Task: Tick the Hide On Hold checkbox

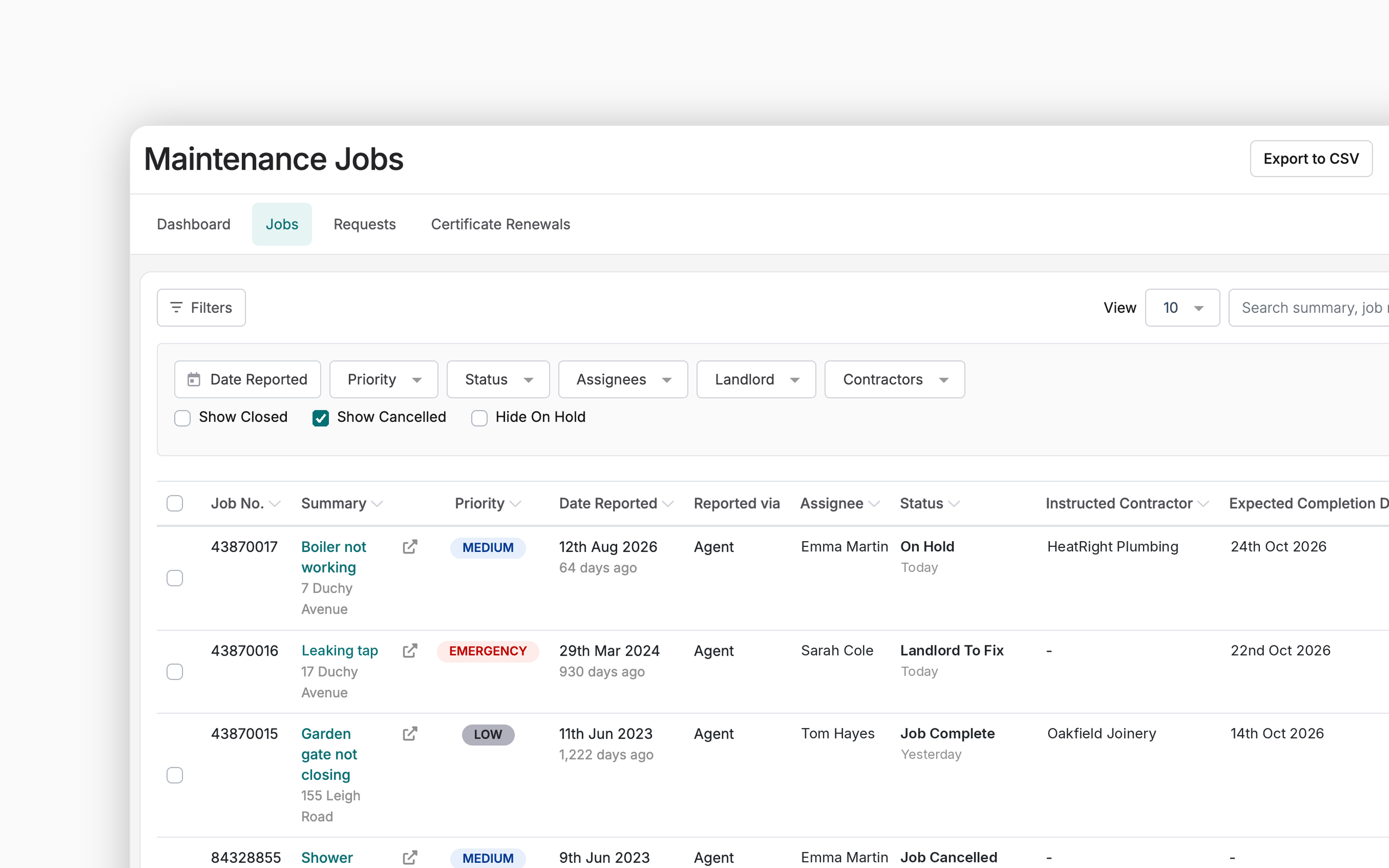Action: (x=479, y=418)
